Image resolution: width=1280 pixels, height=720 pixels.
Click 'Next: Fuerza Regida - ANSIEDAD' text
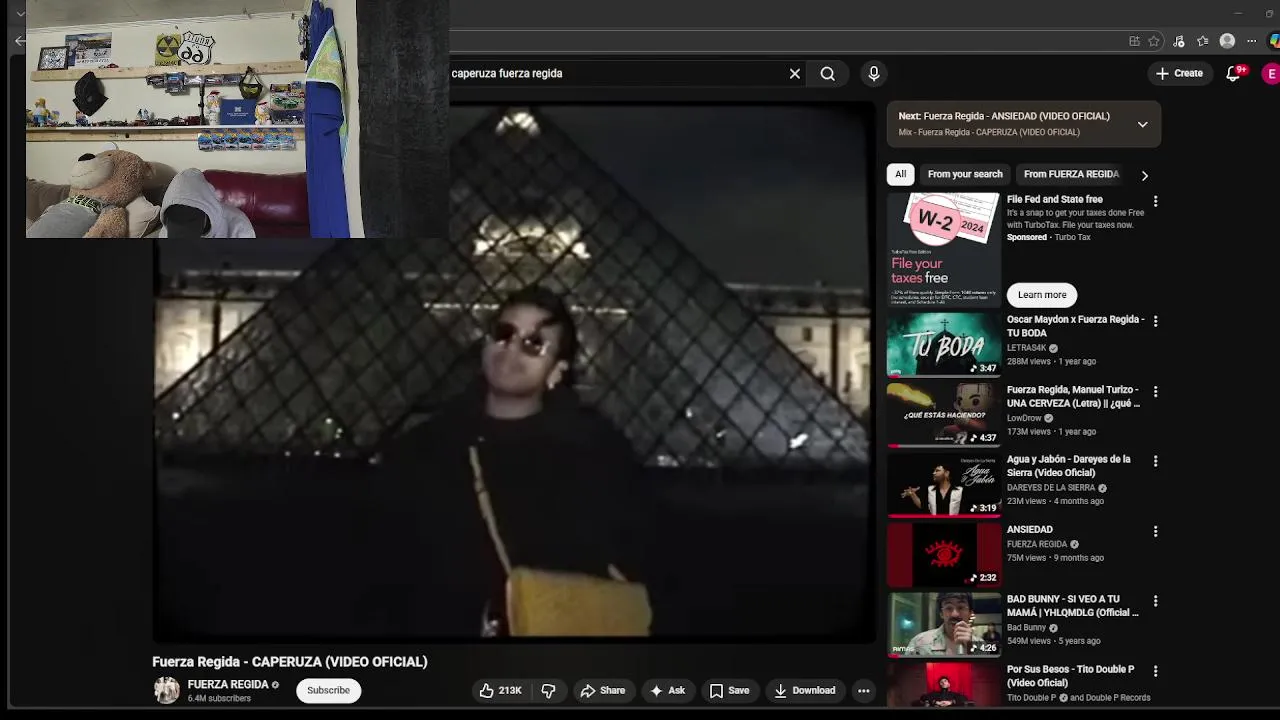point(1004,116)
